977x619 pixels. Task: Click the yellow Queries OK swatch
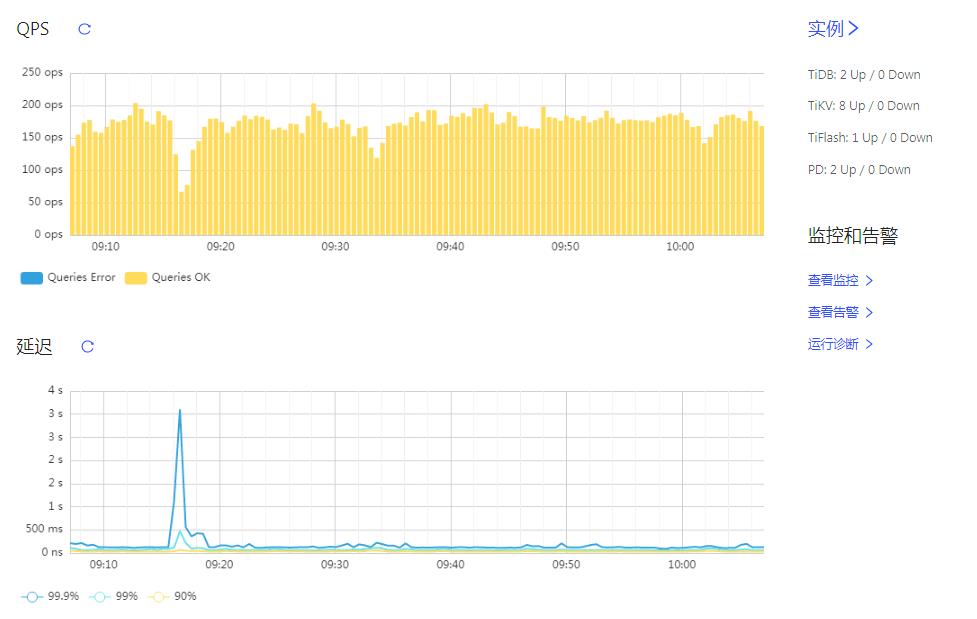pyautogui.click(x=136, y=278)
